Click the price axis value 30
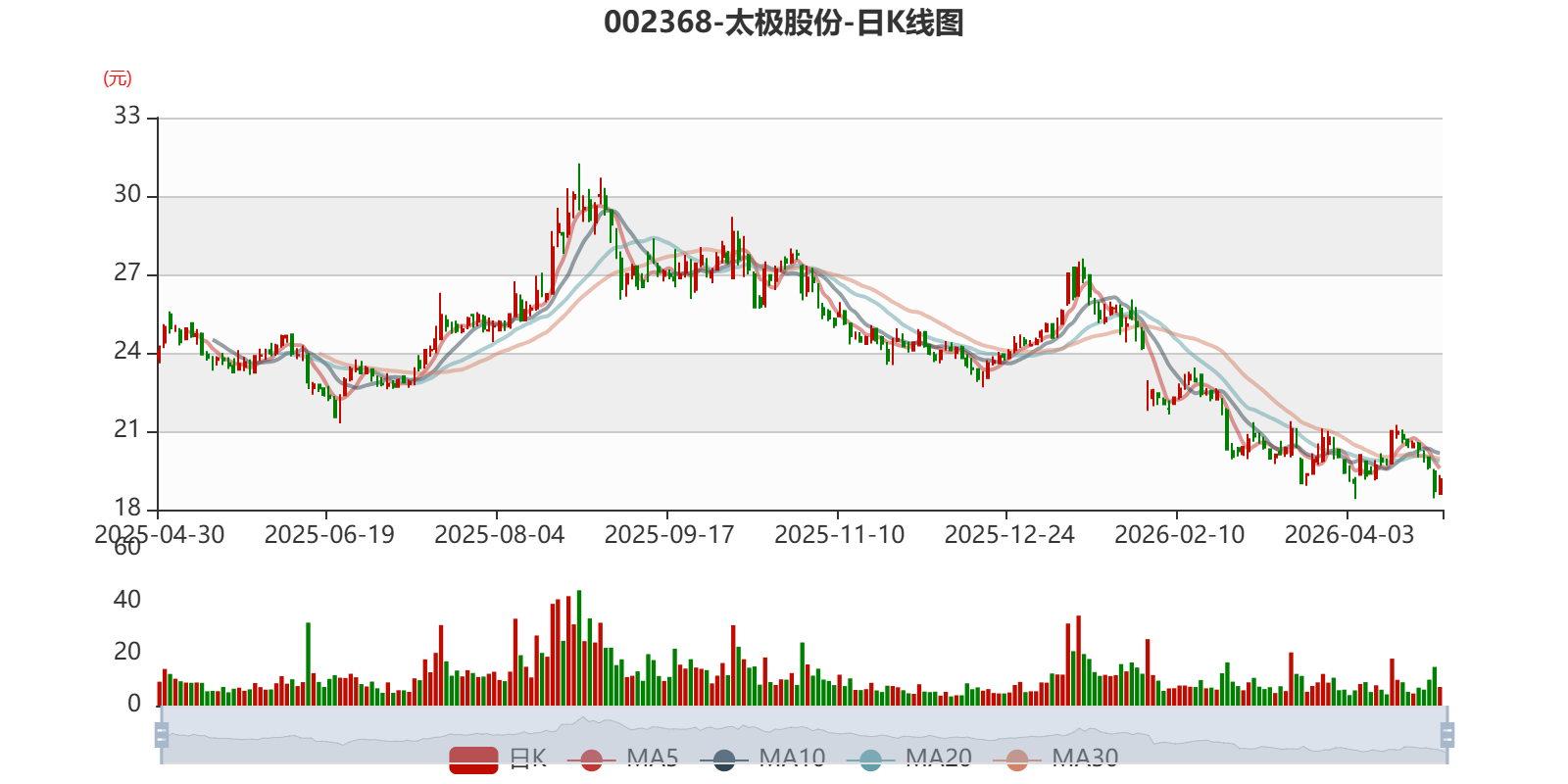Screen dimensions: 1568x784 pos(127,194)
